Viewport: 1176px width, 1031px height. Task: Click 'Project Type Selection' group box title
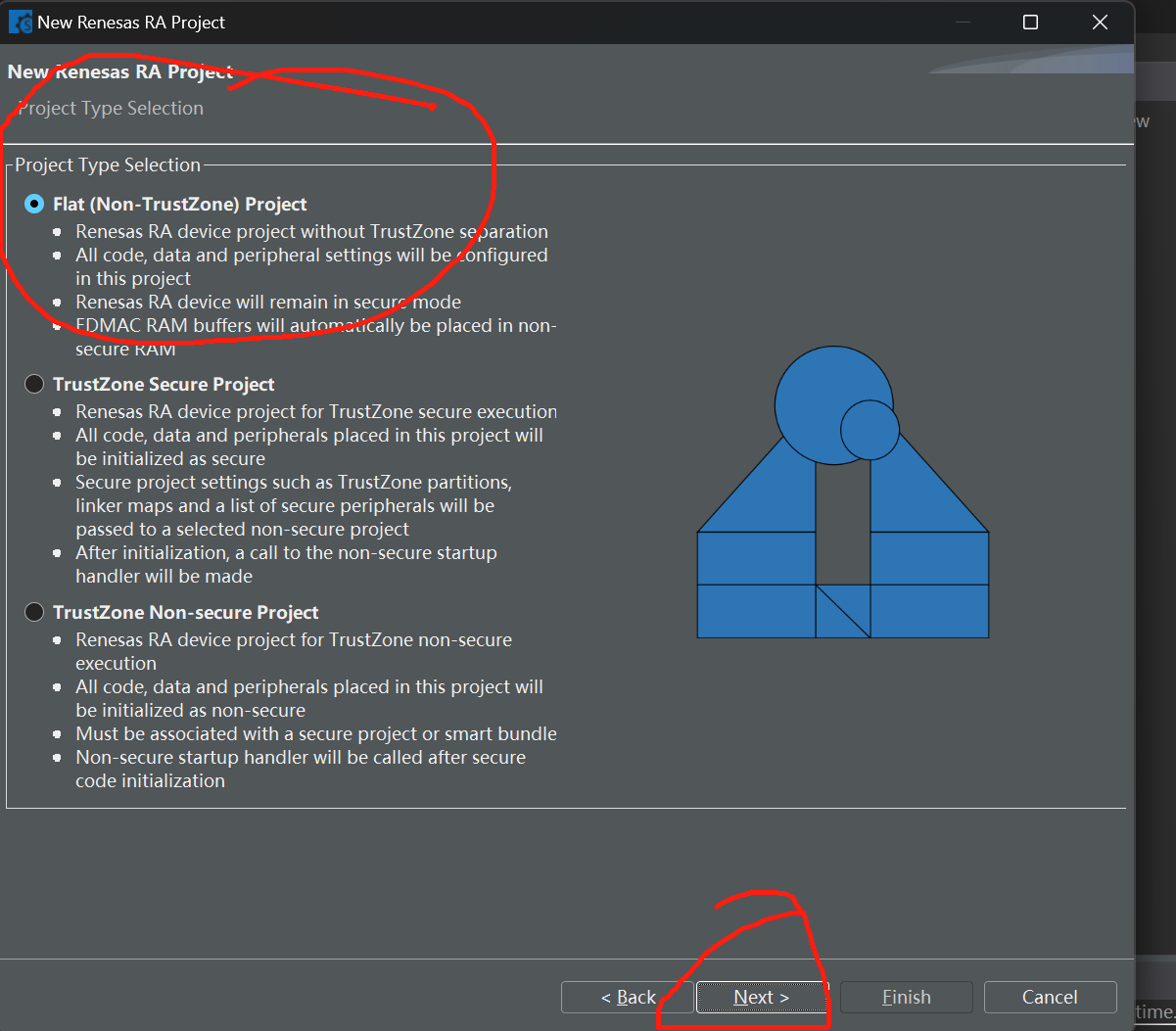point(108,164)
